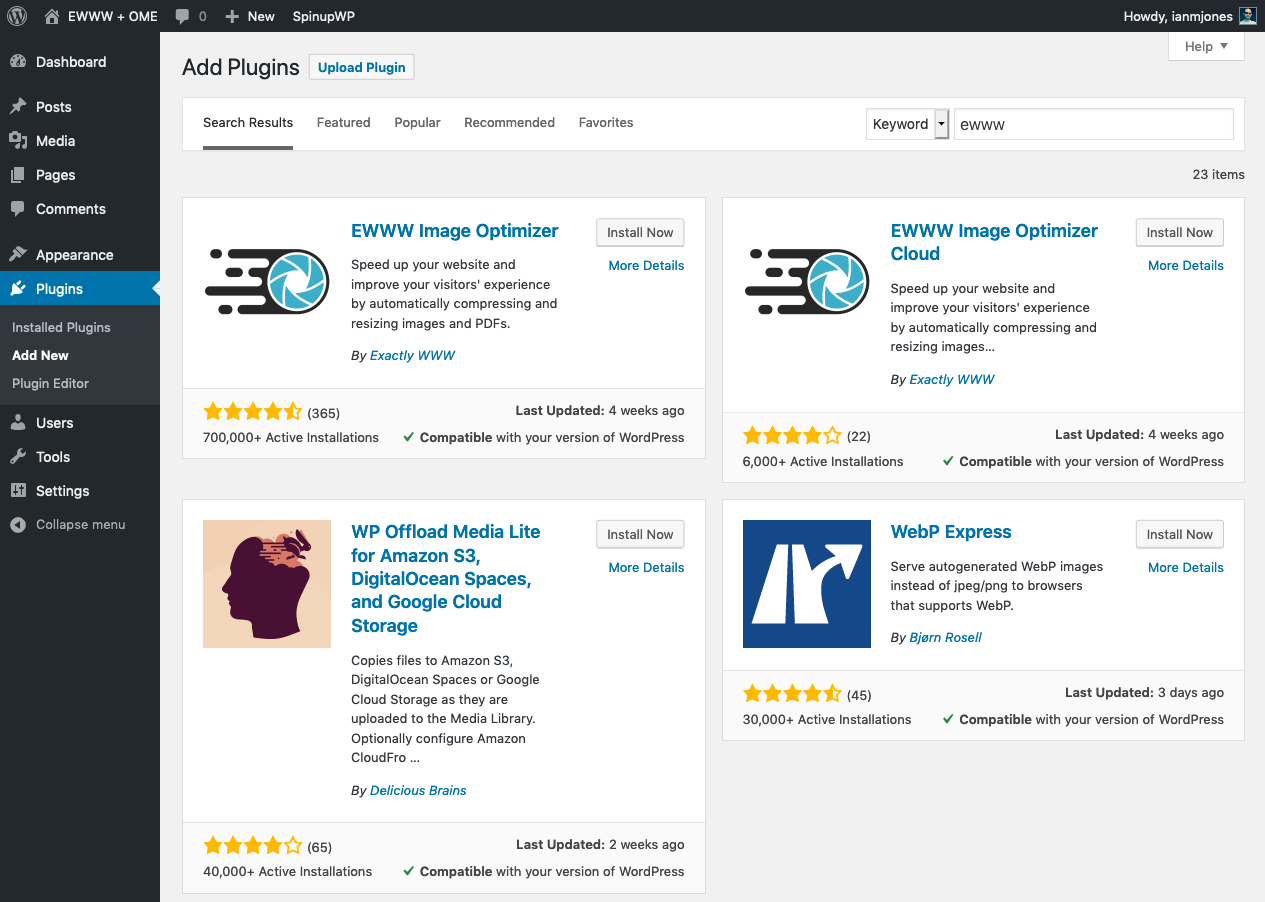The image size is (1265, 902).
Task: Click the WP Offload Media head thumbnail
Action: pyautogui.click(x=267, y=584)
